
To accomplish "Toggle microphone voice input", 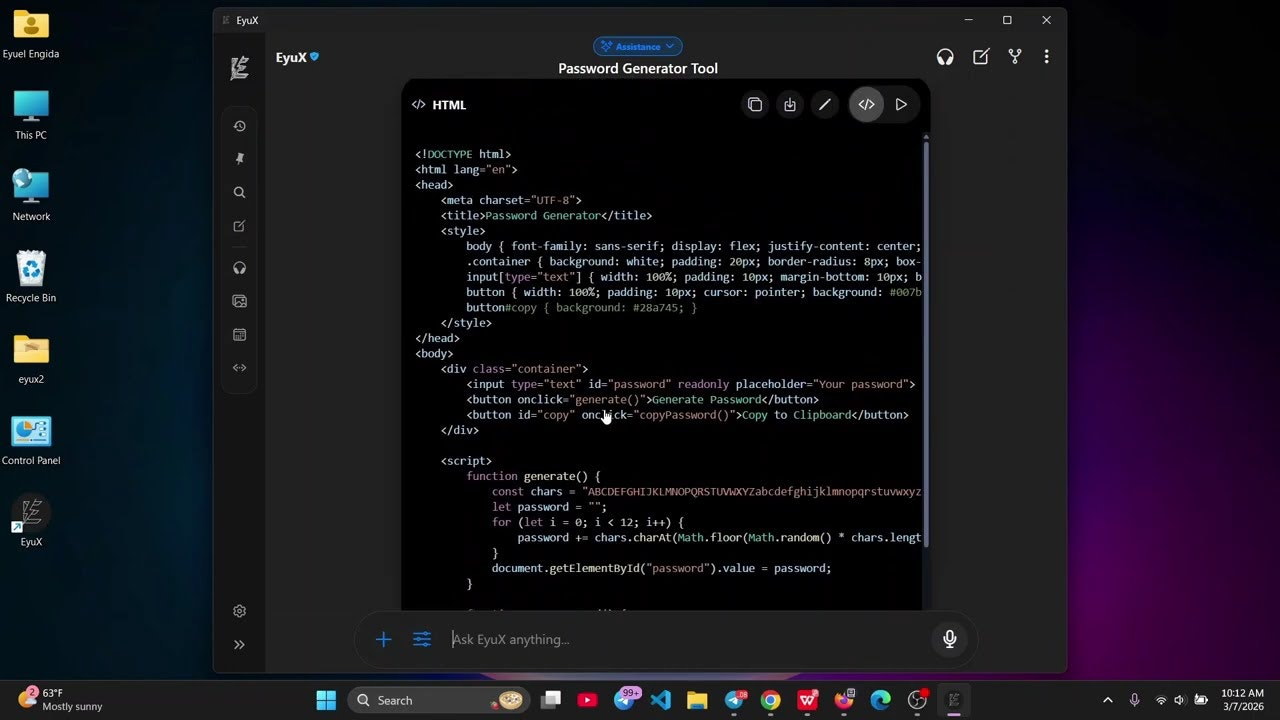I will pos(950,639).
